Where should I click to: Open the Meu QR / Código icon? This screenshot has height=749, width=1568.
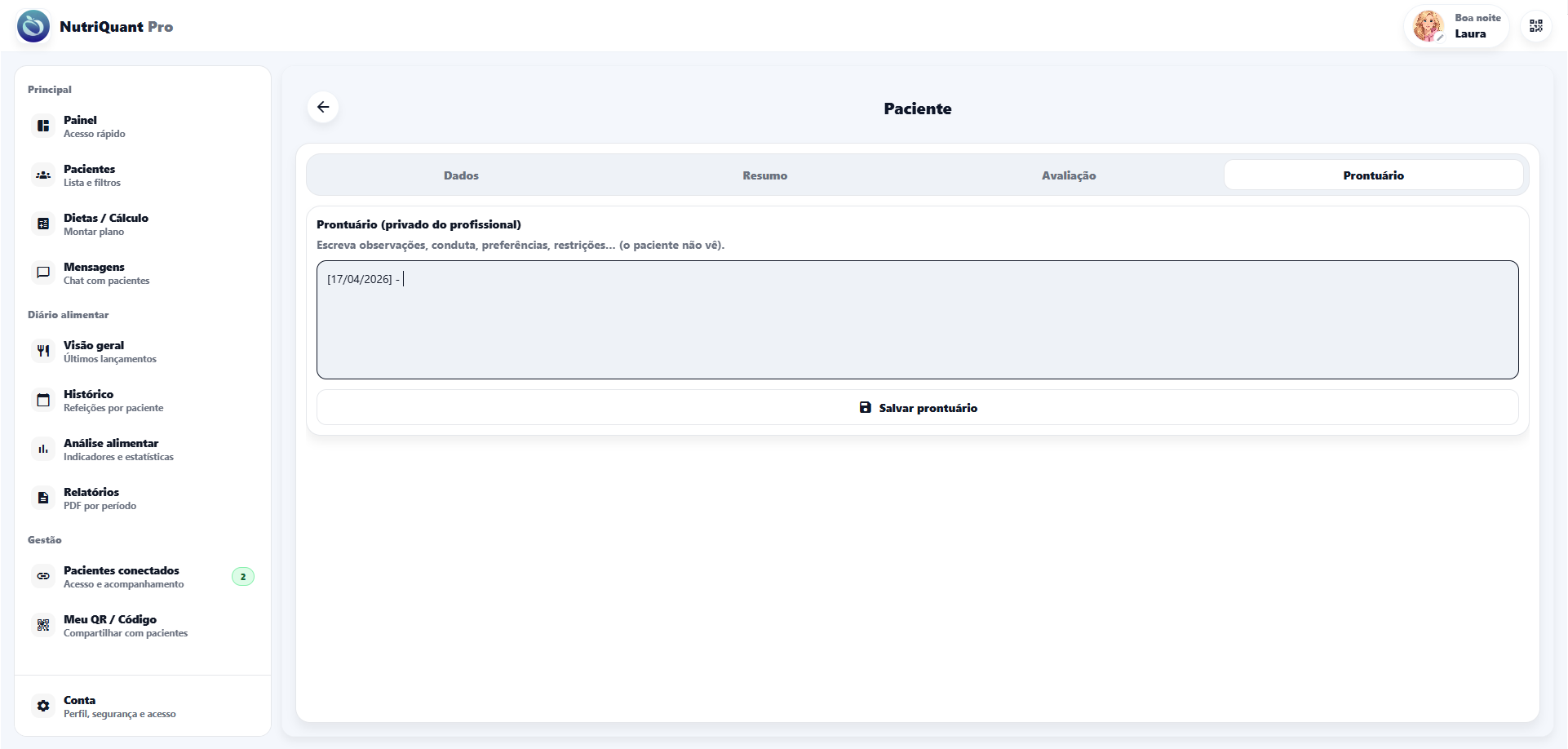(x=43, y=625)
